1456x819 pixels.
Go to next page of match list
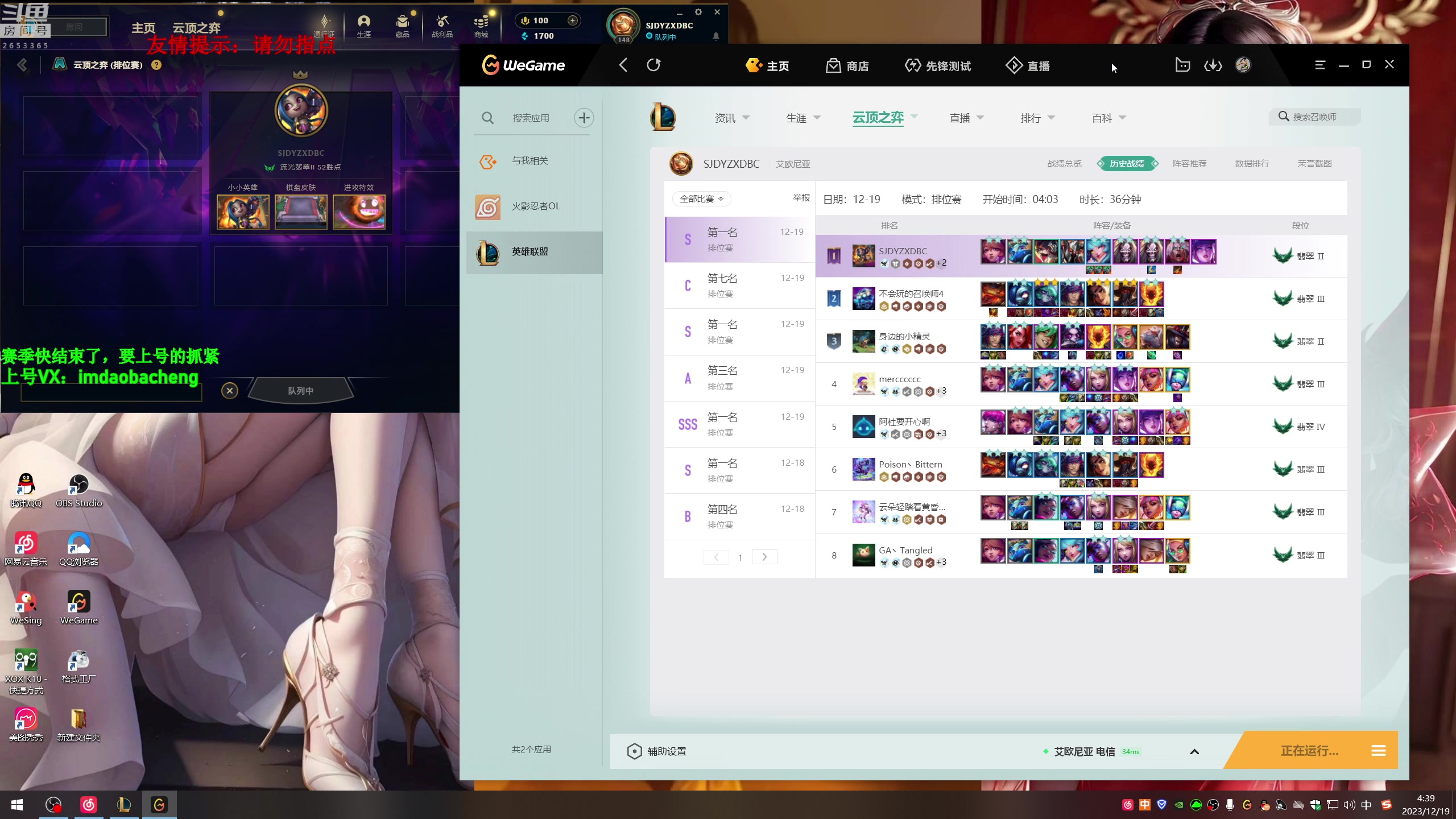tap(764, 557)
